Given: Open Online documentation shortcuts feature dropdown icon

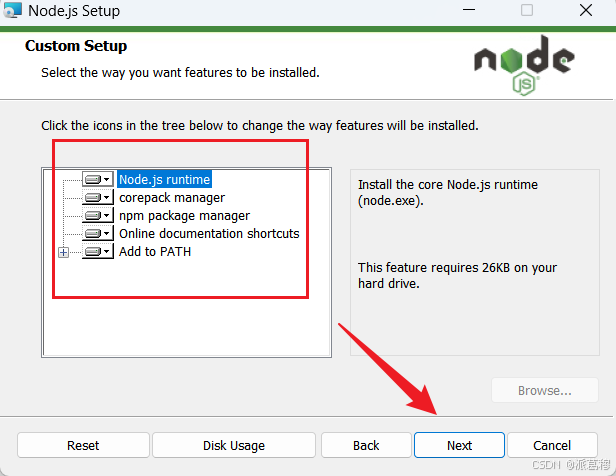Looking at the screenshot, I should tap(98, 234).
